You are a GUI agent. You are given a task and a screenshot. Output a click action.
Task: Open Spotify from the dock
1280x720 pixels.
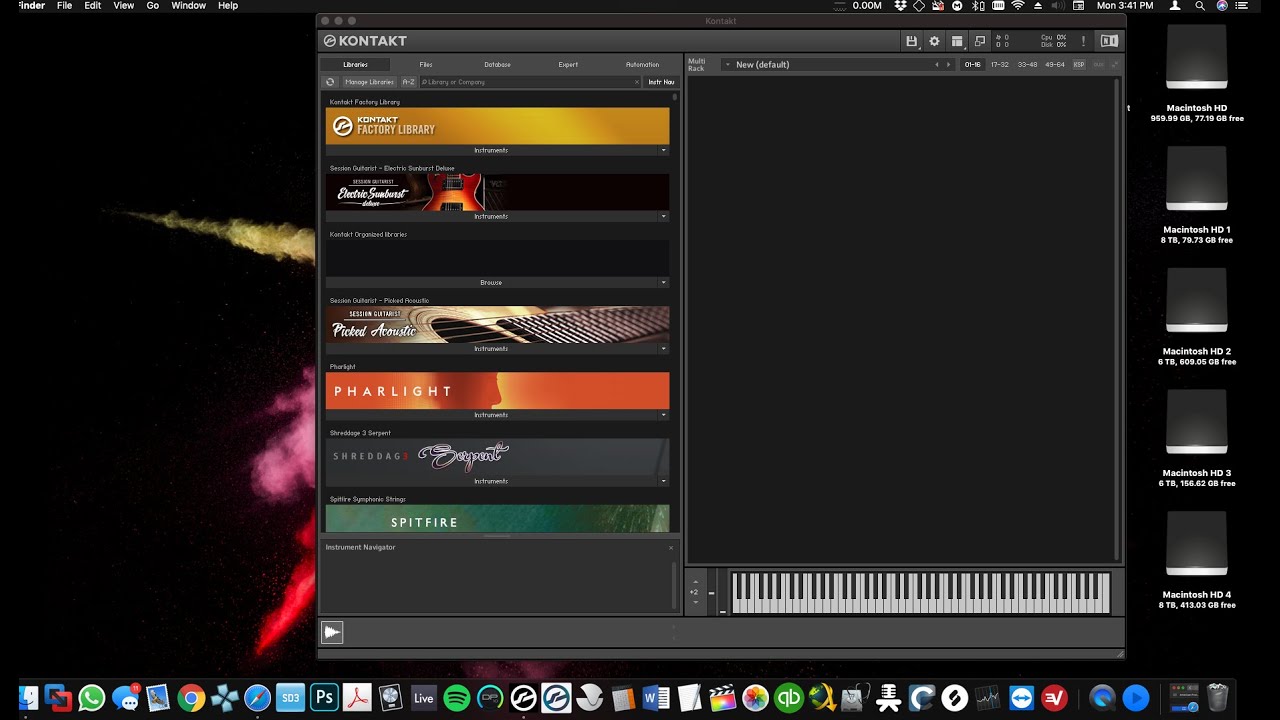[x=456, y=697]
